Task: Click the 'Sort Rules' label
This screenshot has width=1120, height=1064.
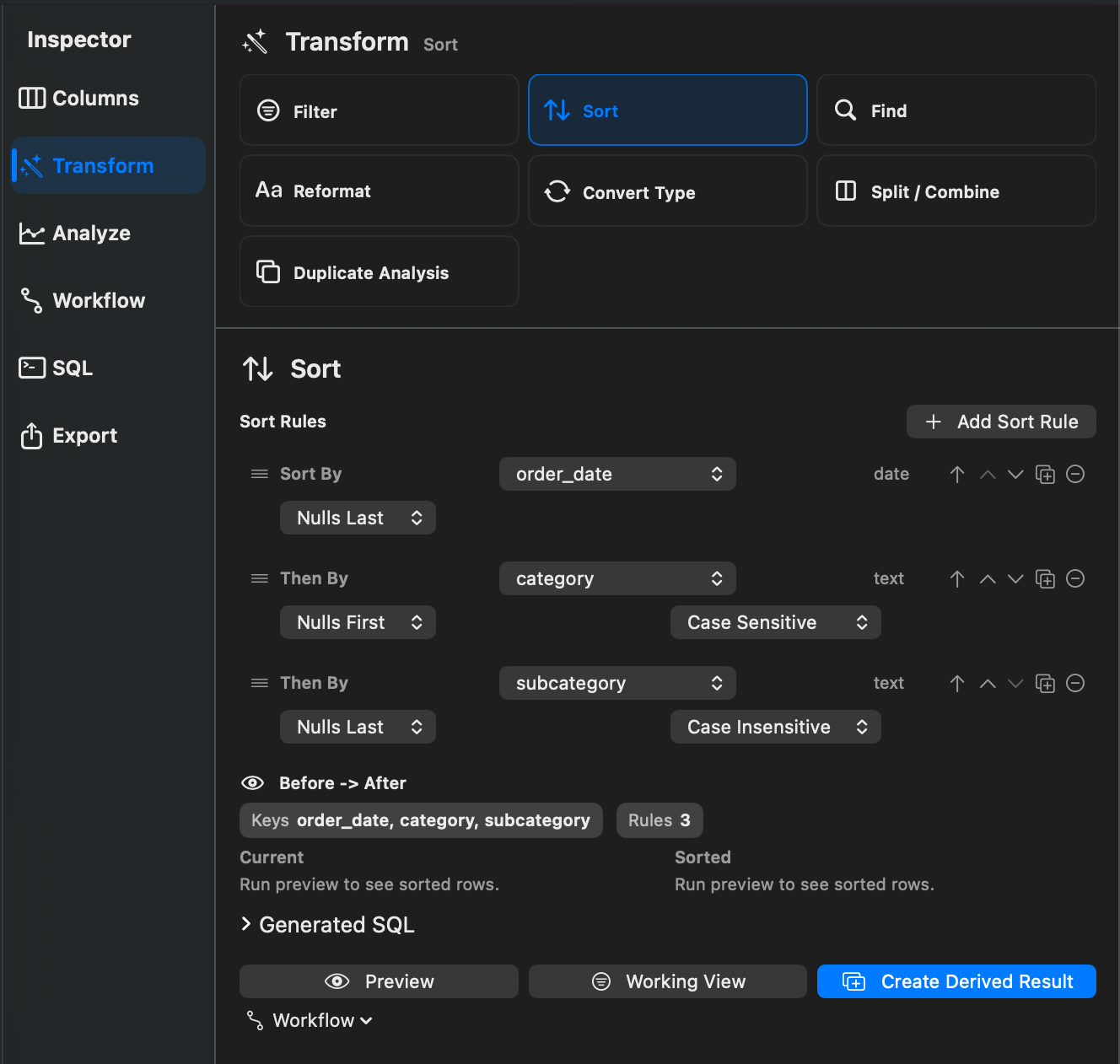Action: click(x=283, y=422)
